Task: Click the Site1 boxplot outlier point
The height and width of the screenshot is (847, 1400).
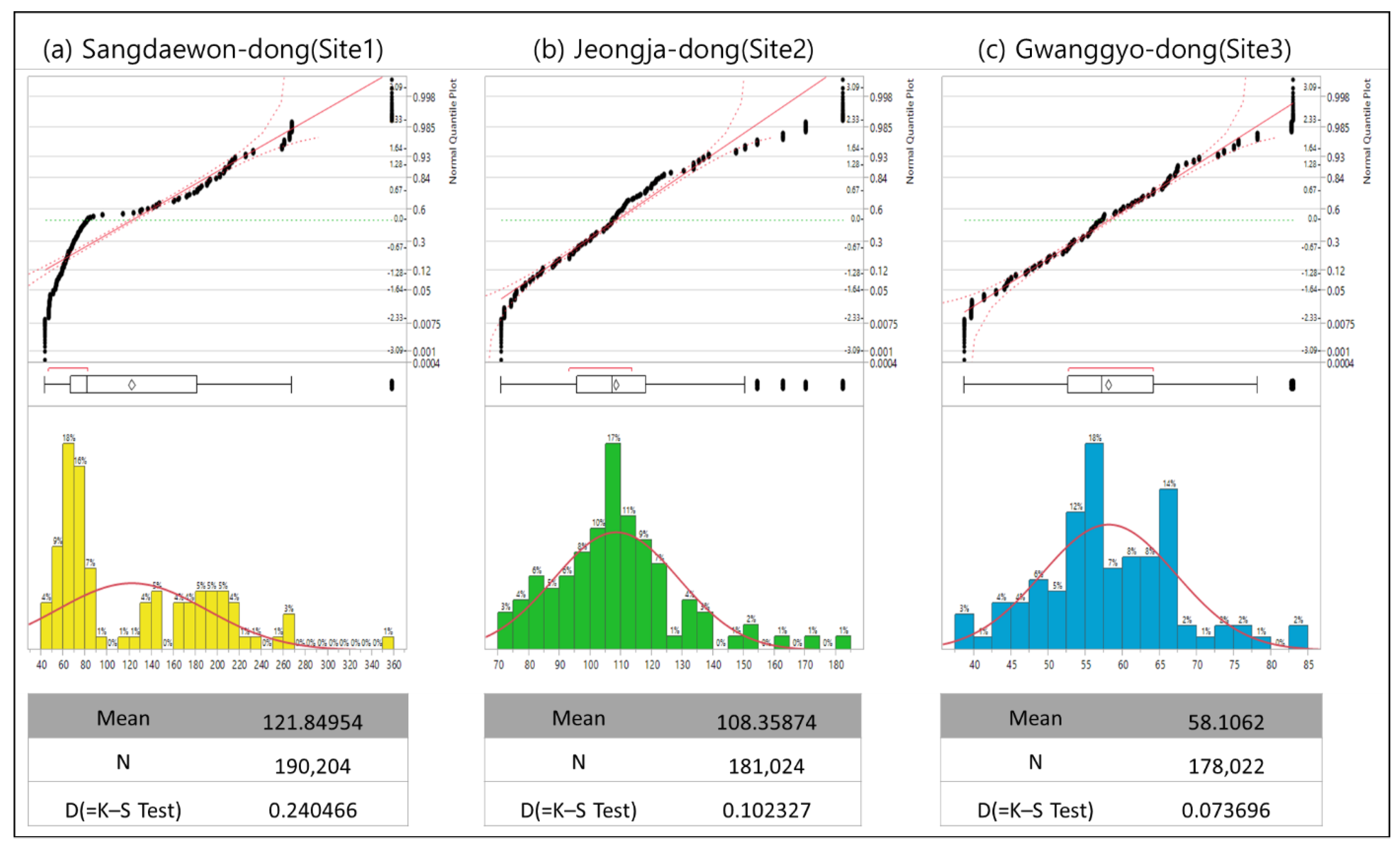Action: click(391, 385)
